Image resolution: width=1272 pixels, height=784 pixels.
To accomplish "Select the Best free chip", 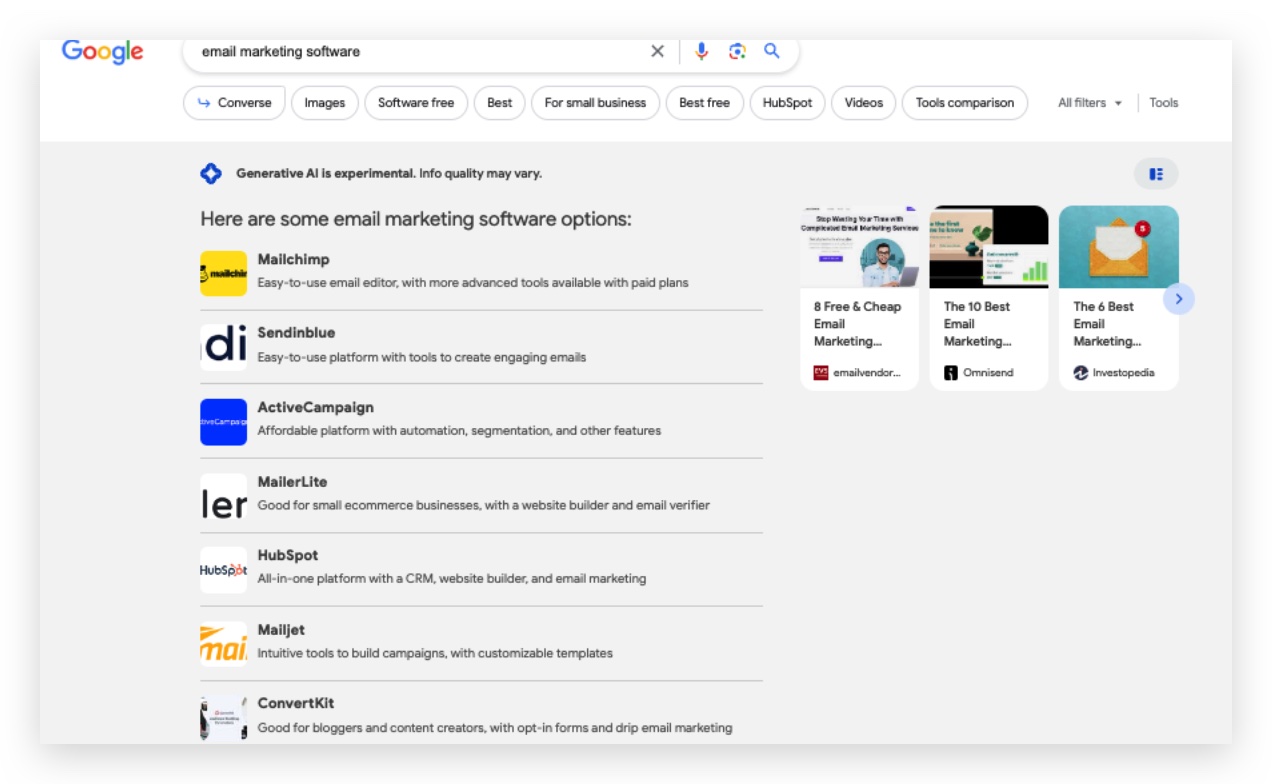I will [x=705, y=103].
